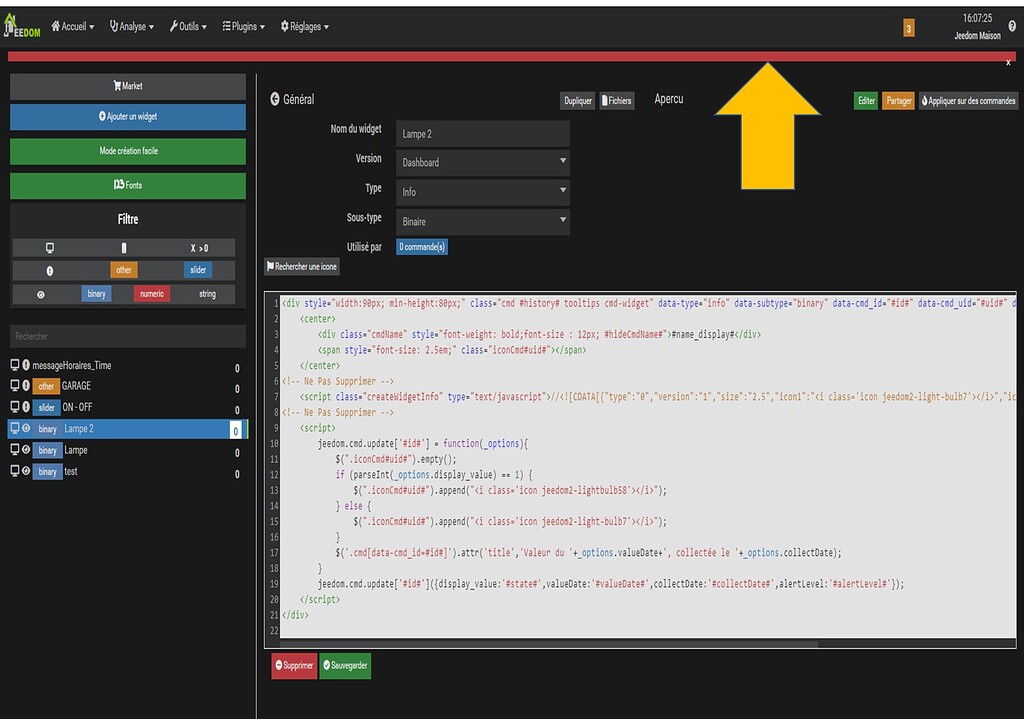Open the Réglages menu

tap(304, 26)
